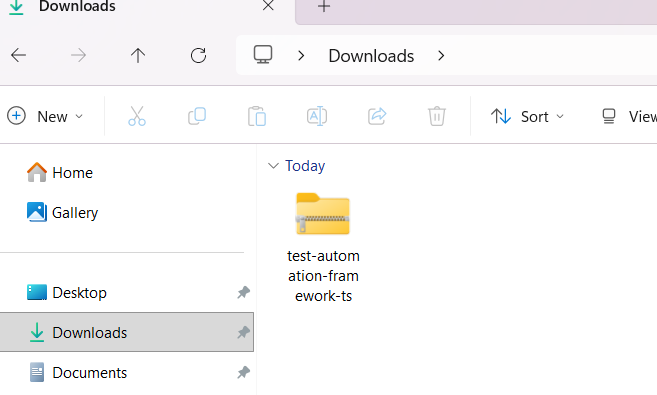This screenshot has height=395, width=657.
Task: Open the Sort dropdown menu
Action: tap(527, 116)
